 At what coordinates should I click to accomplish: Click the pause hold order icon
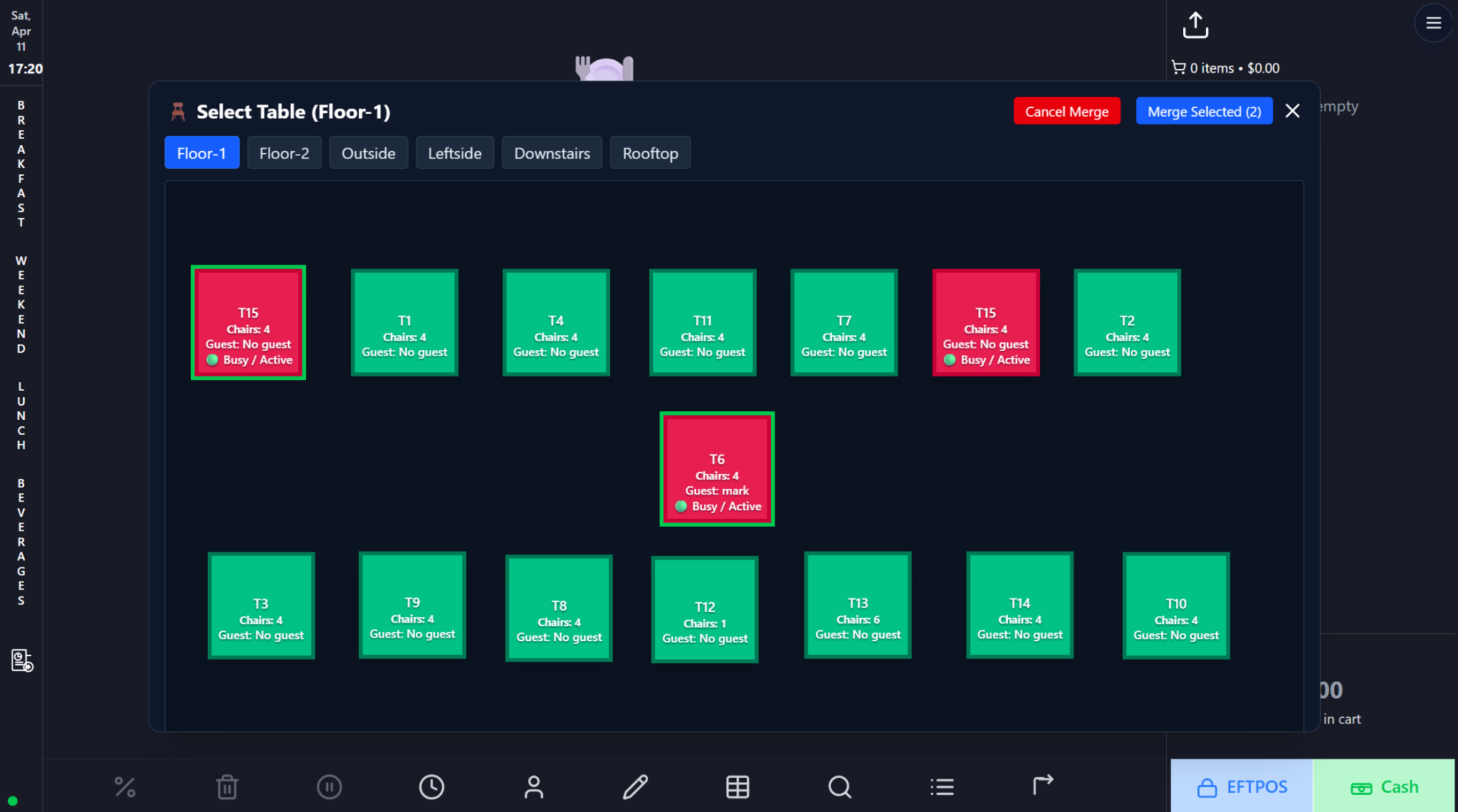click(x=329, y=786)
